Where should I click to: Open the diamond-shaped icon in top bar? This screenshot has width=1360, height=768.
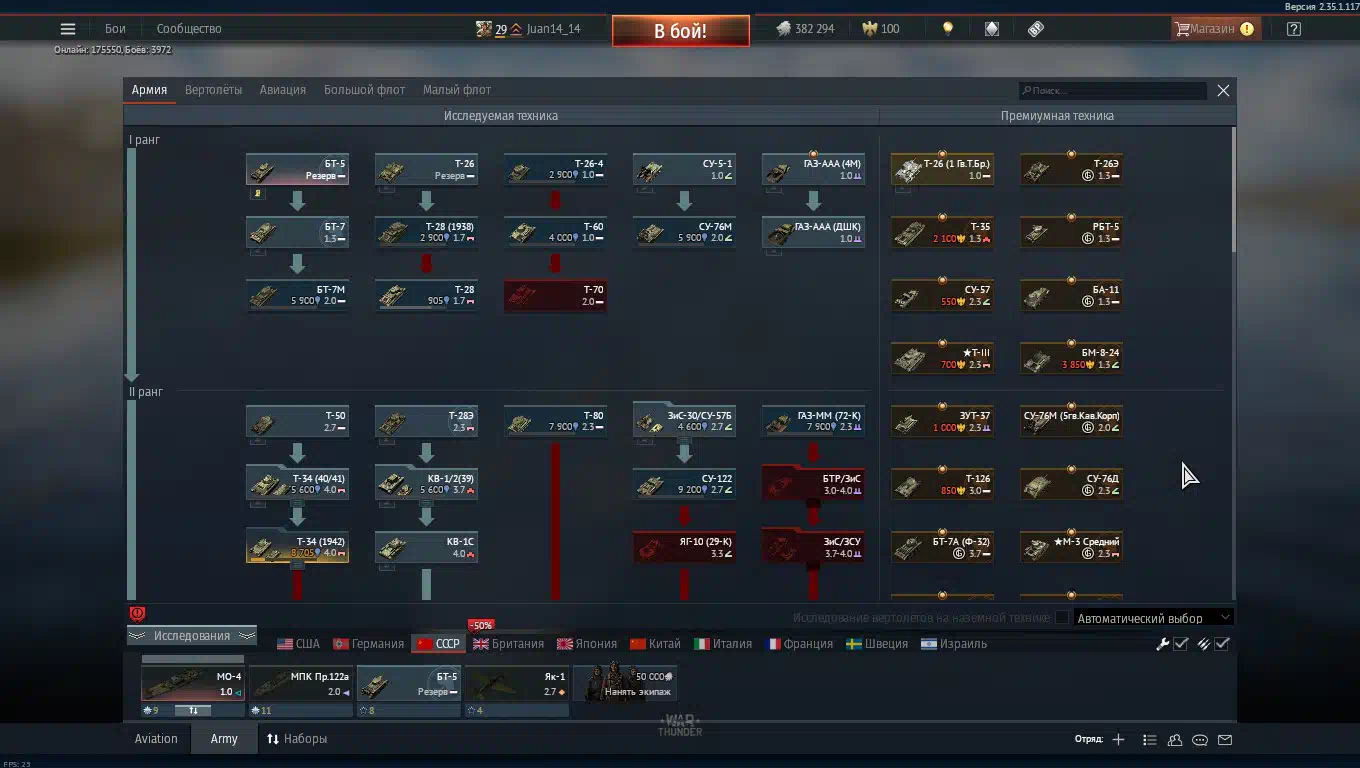992,29
